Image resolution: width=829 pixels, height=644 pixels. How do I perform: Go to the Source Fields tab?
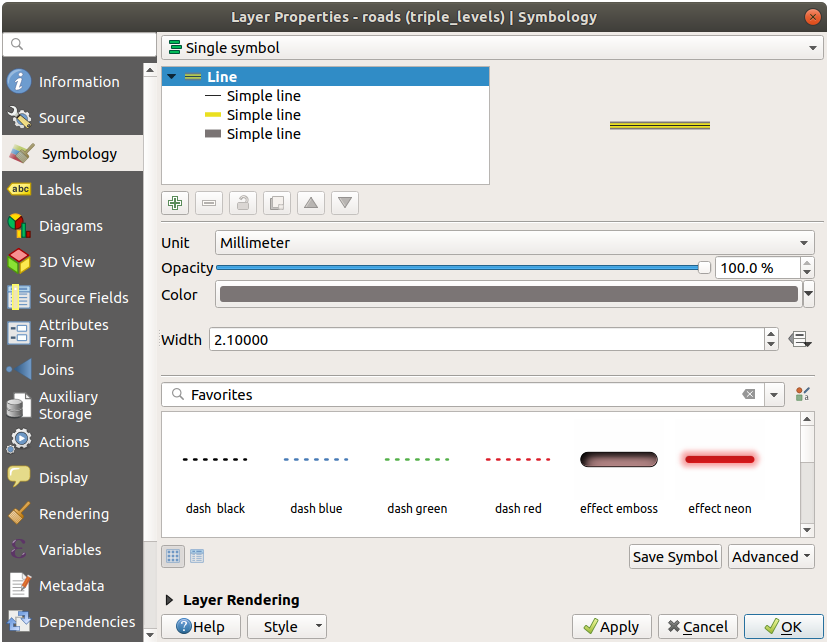coord(83,298)
